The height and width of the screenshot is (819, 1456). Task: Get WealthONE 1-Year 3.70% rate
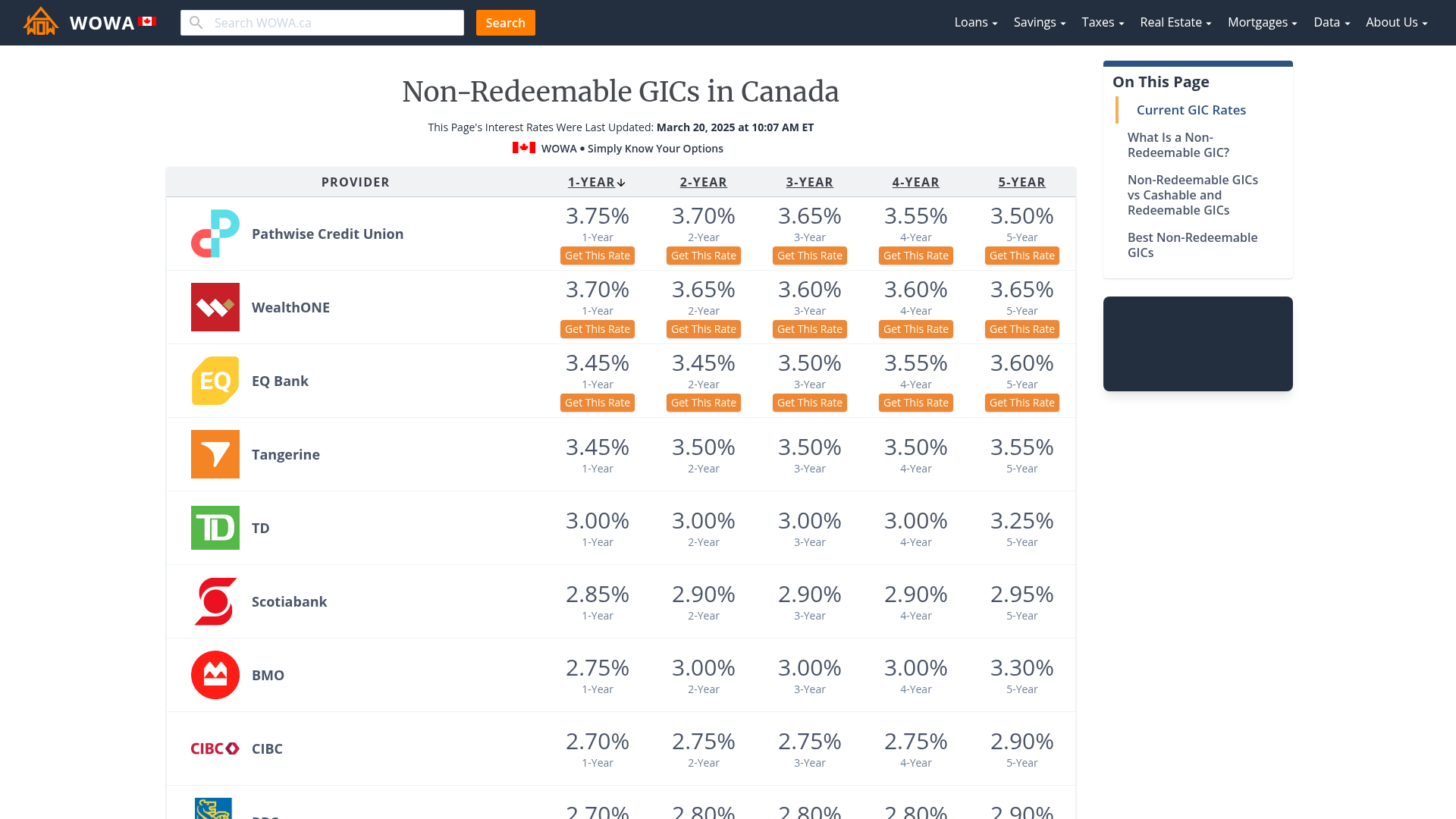coord(598,329)
